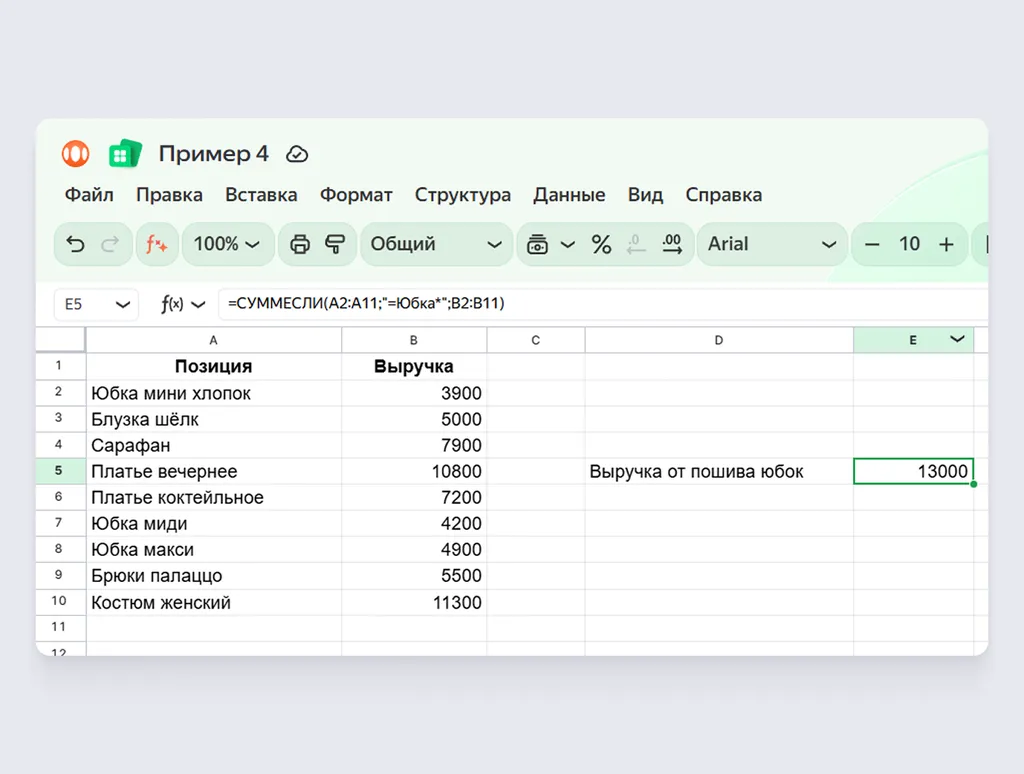Select the Выручка header cell

[414, 366]
